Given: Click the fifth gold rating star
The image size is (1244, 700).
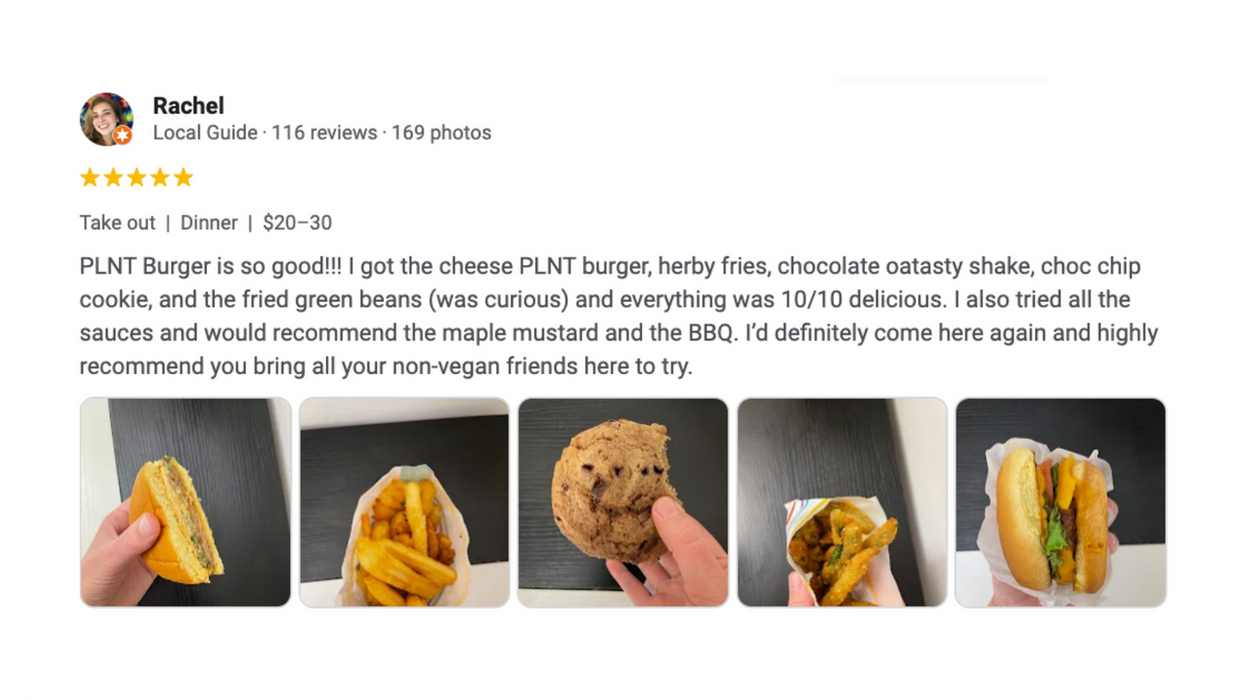Looking at the screenshot, I should coord(183,178).
